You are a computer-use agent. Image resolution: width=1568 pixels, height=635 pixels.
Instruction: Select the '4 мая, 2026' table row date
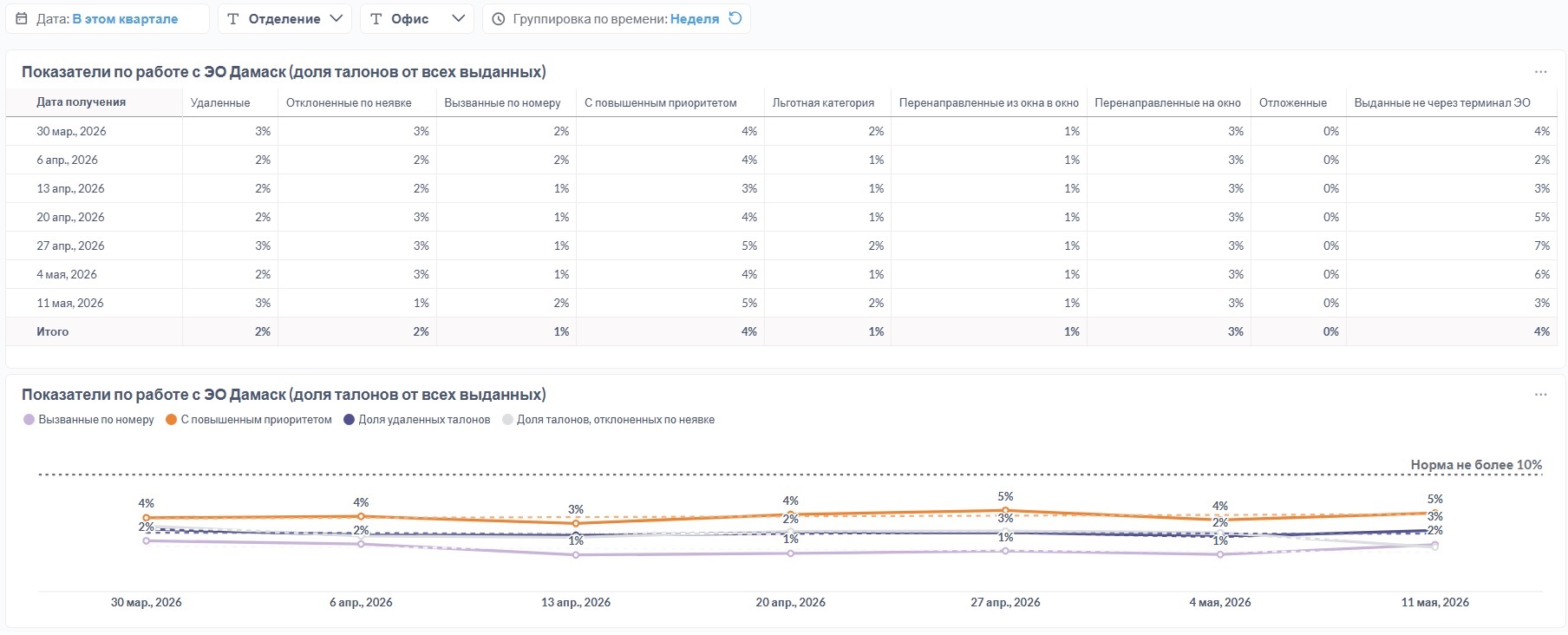[67, 274]
